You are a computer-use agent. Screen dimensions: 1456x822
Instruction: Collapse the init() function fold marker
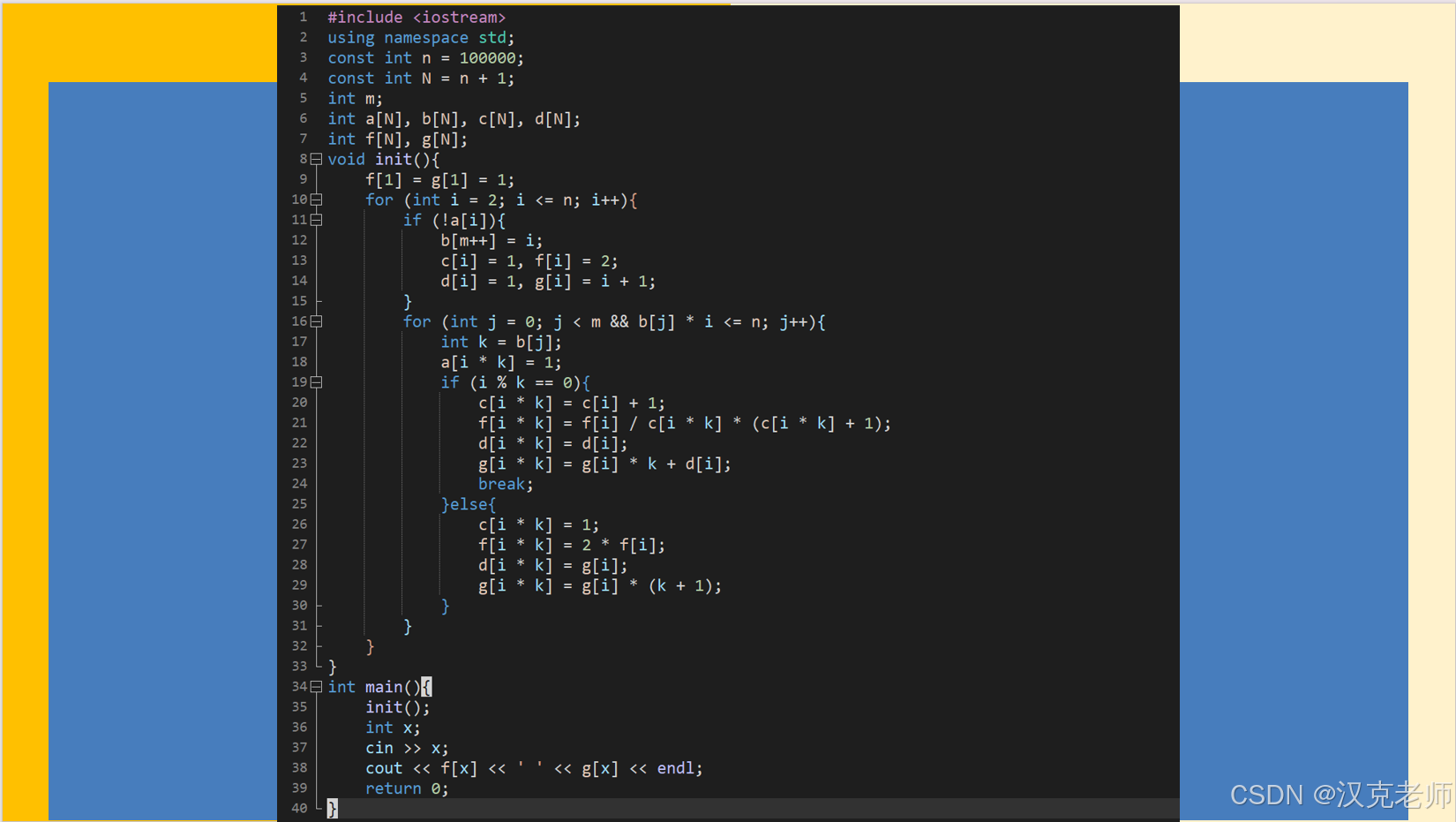pyautogui.click(x=316, y=159)
